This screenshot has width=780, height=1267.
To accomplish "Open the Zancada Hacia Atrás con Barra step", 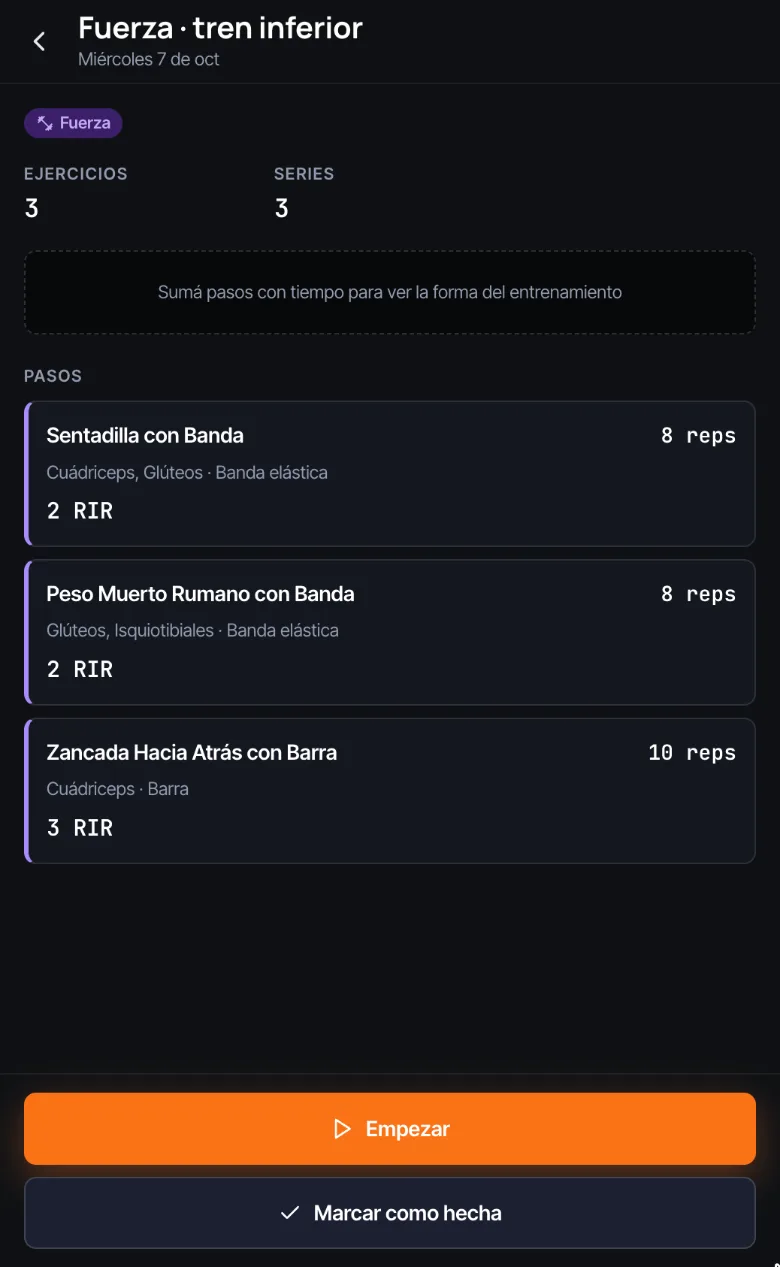I will [390, 791].
